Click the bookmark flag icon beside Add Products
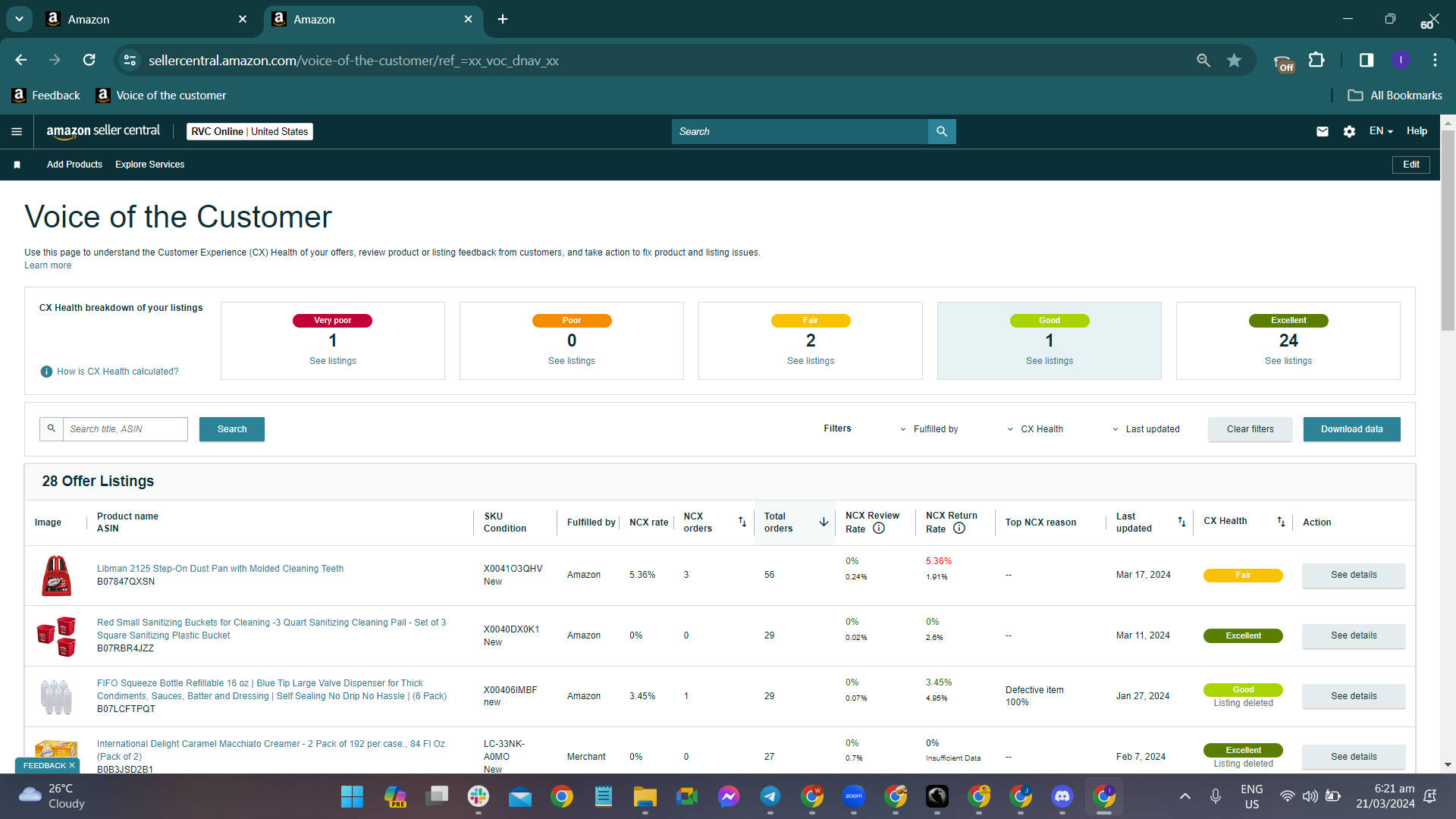The image size is (1456, 819). pyautogui.click(x=17, y=165)
